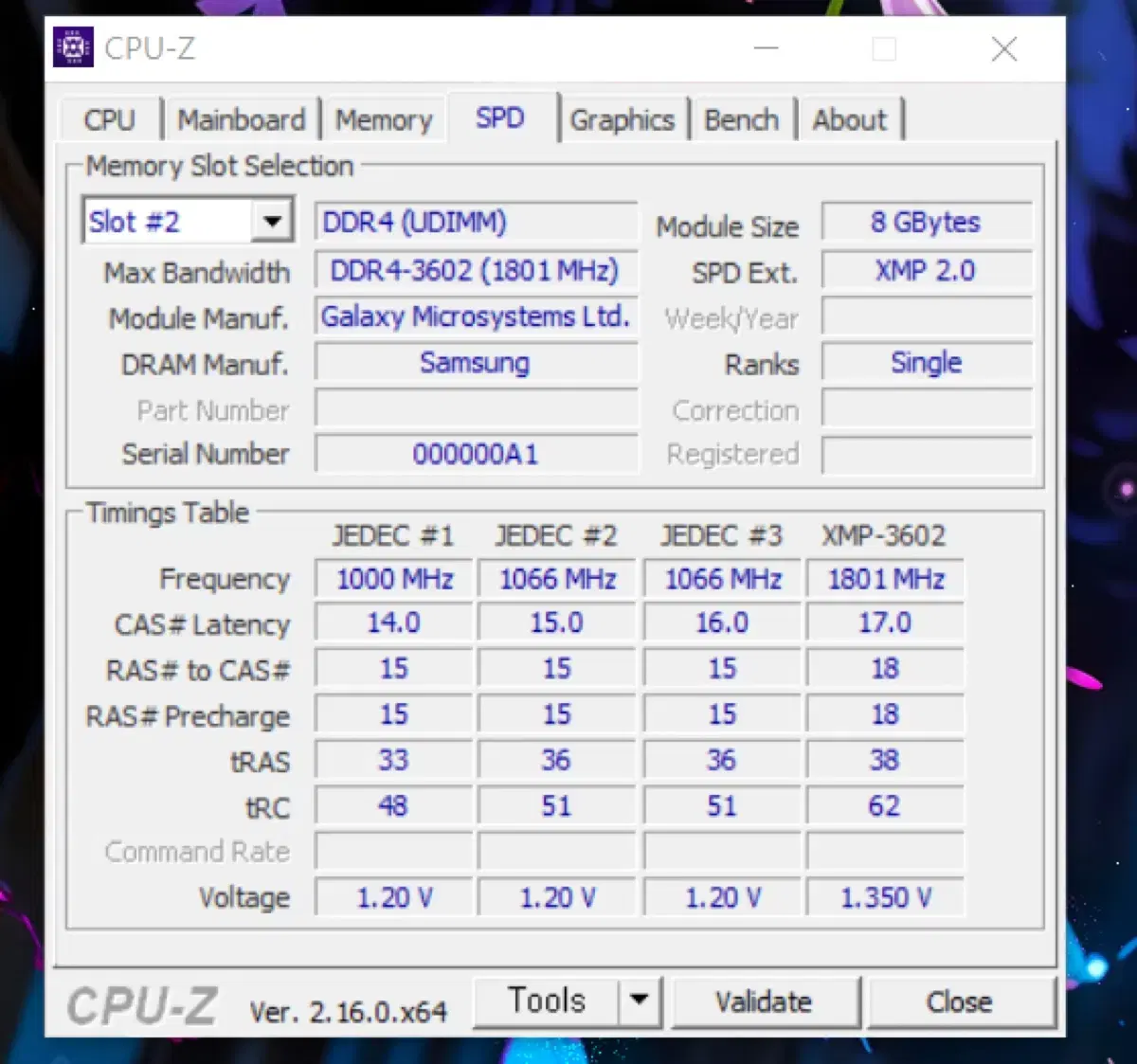Click the Serial Number label
1137x1064 pixels.
coord(206,454)
